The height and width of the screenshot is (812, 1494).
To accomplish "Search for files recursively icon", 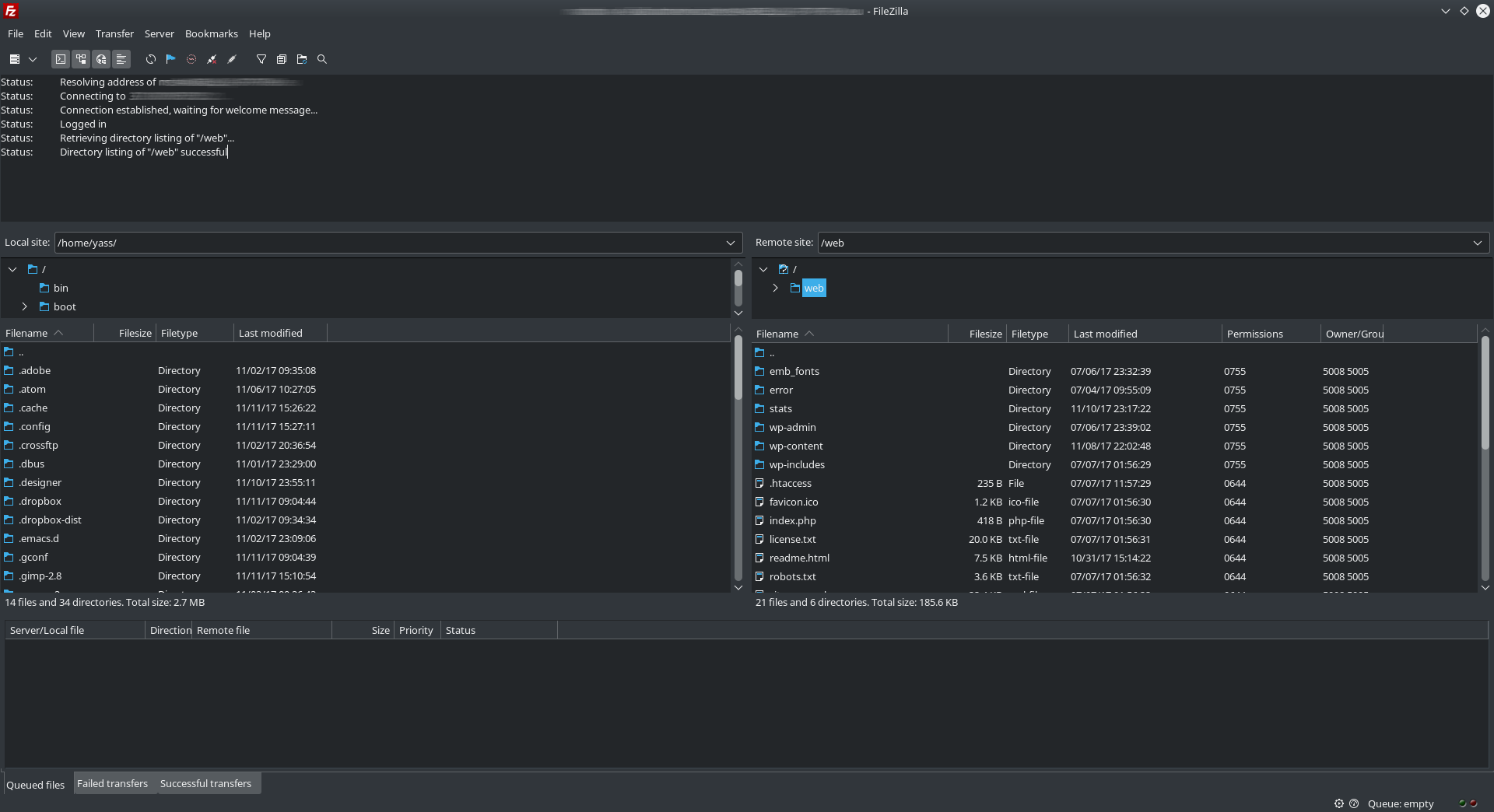I will 322,59.
